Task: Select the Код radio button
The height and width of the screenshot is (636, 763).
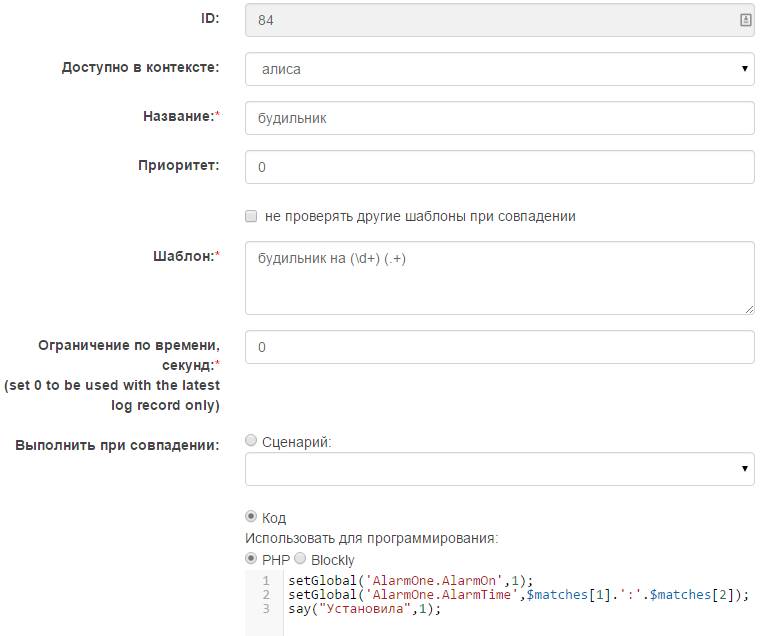Action: point(251,517)
